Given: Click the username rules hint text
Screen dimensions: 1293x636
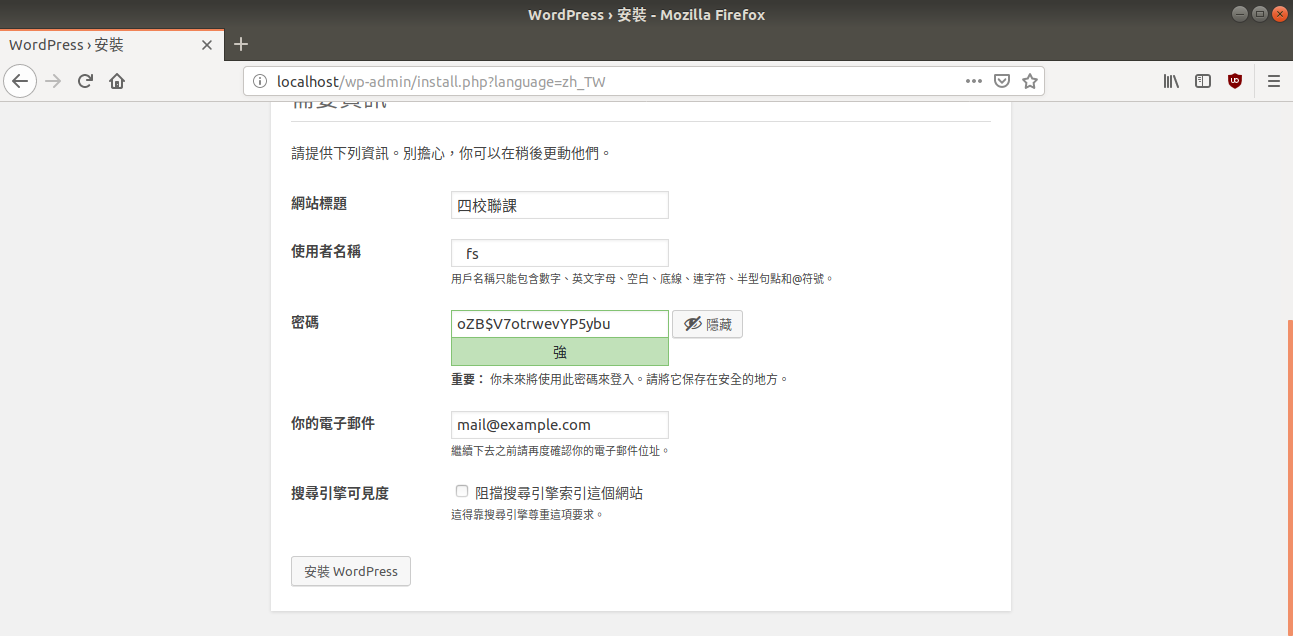Looking at the screenshot, I should [642, 279].
